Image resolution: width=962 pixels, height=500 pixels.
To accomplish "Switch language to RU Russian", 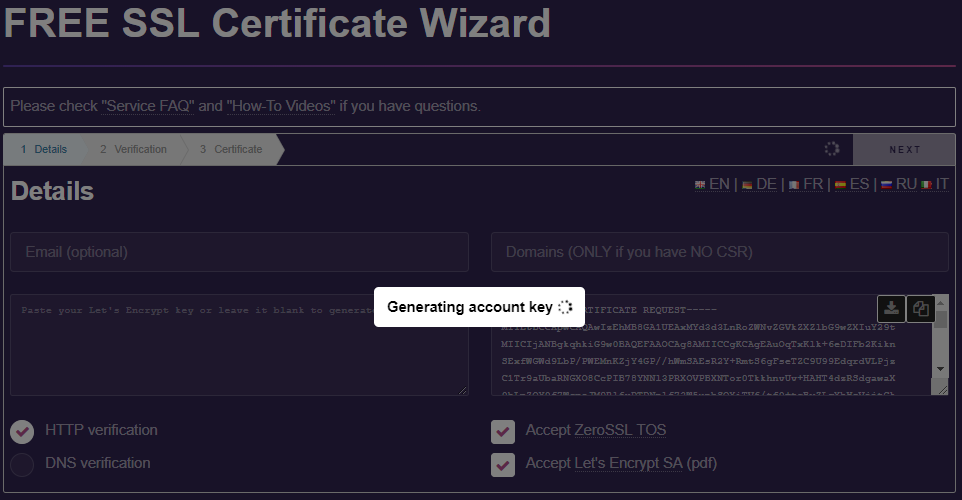I will [x=898, y=184].
